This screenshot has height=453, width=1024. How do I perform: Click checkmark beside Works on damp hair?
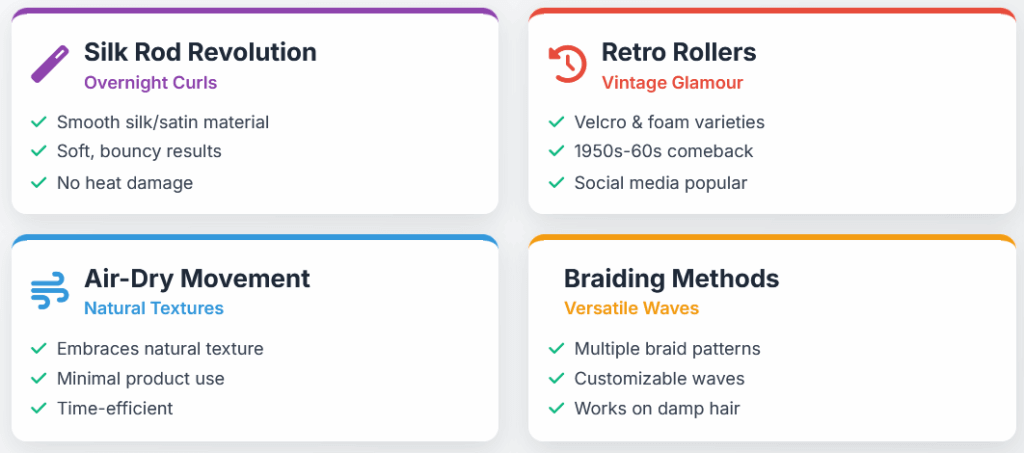click(x=556, y=408)
